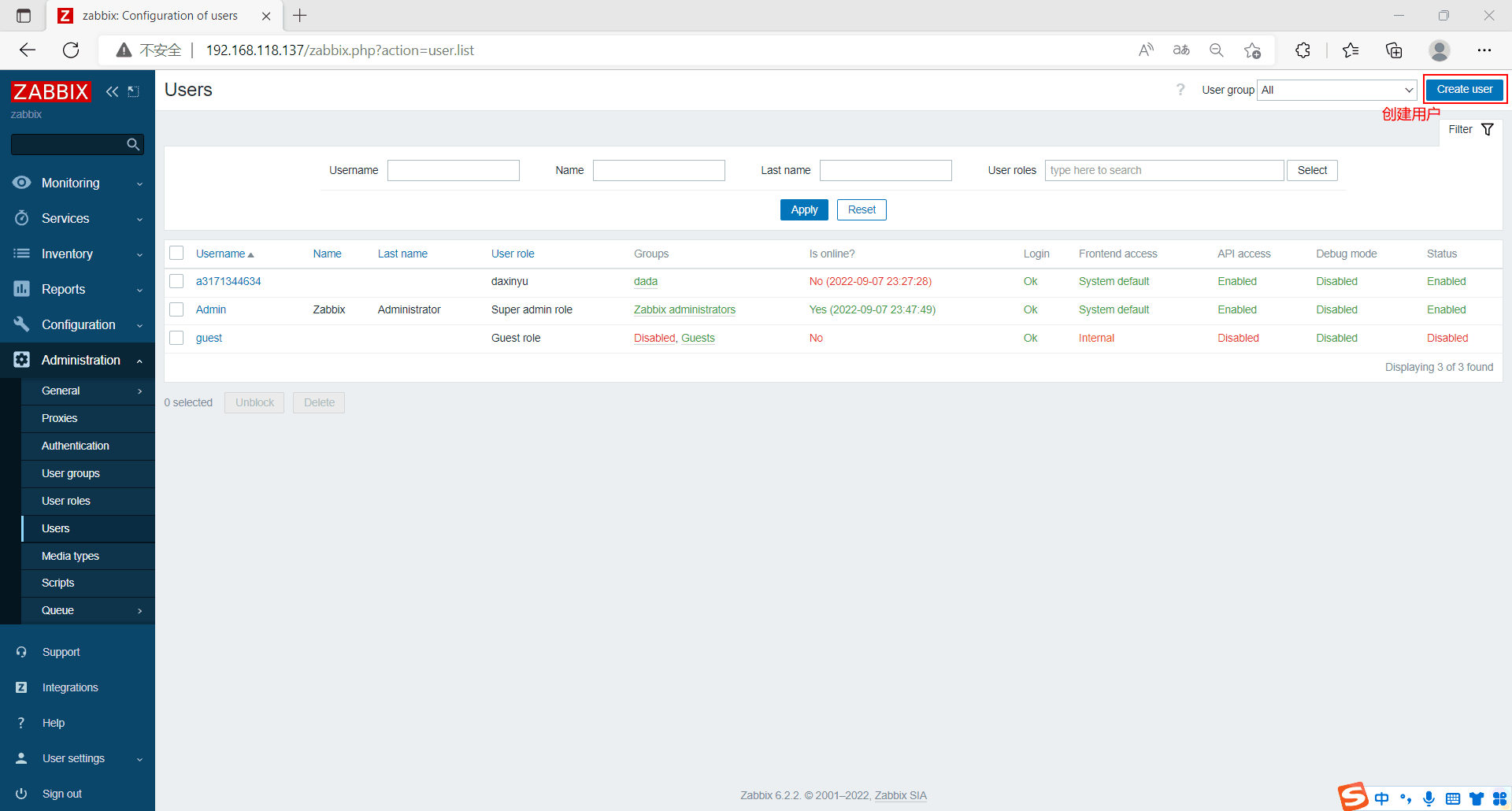Screen dimensions: 1512x811
Task: Collapse sidebar with double-chevron icon
Action: (112, 91)
